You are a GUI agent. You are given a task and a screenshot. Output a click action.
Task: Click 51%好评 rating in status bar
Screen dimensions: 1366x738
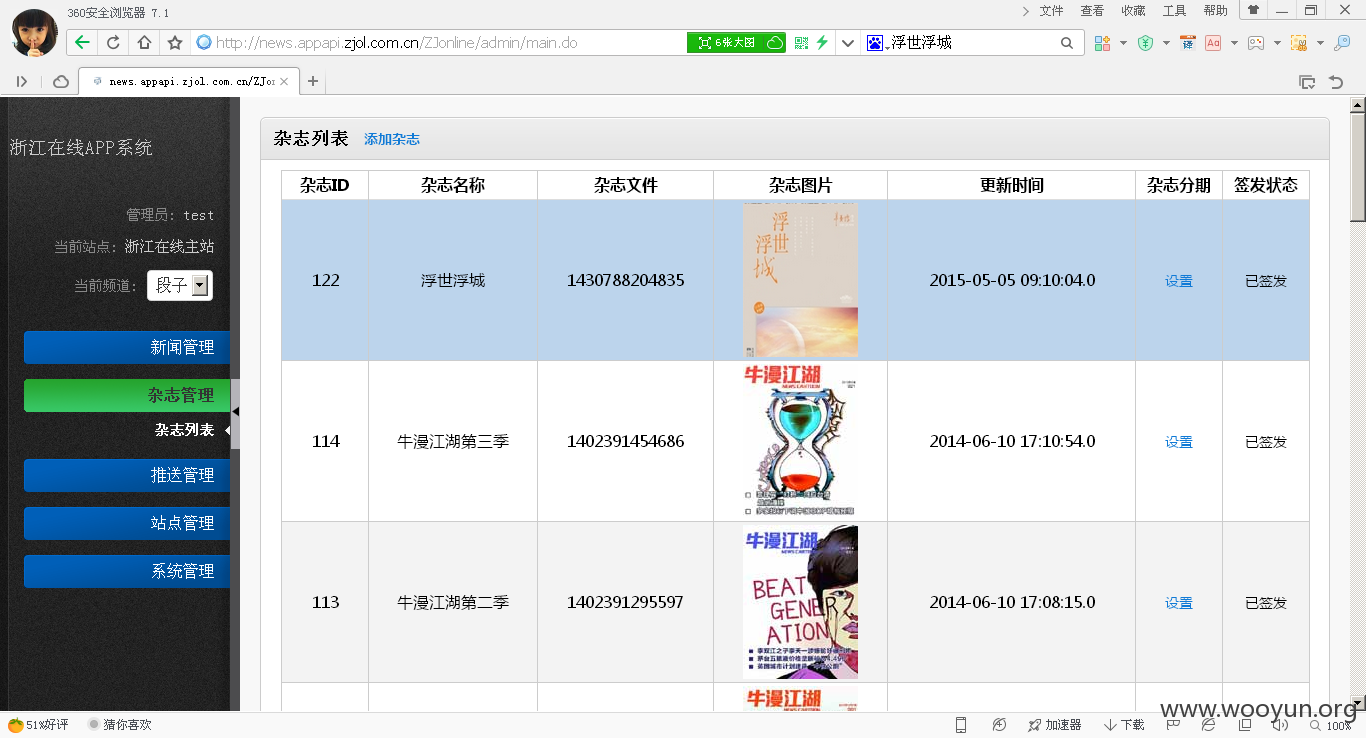(x=39, y=725)
